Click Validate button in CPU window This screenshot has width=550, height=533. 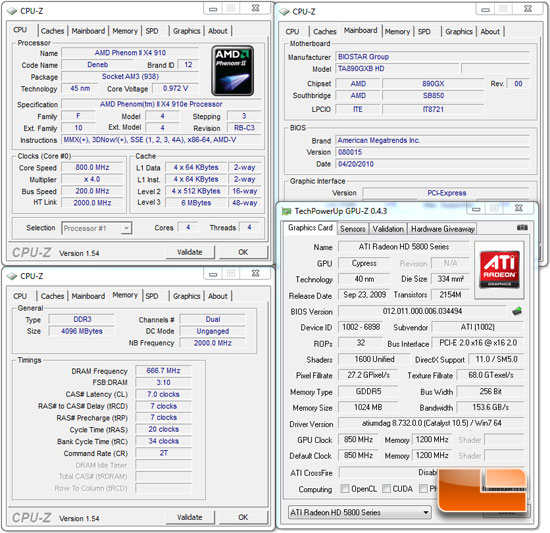(x=189, y=252)
